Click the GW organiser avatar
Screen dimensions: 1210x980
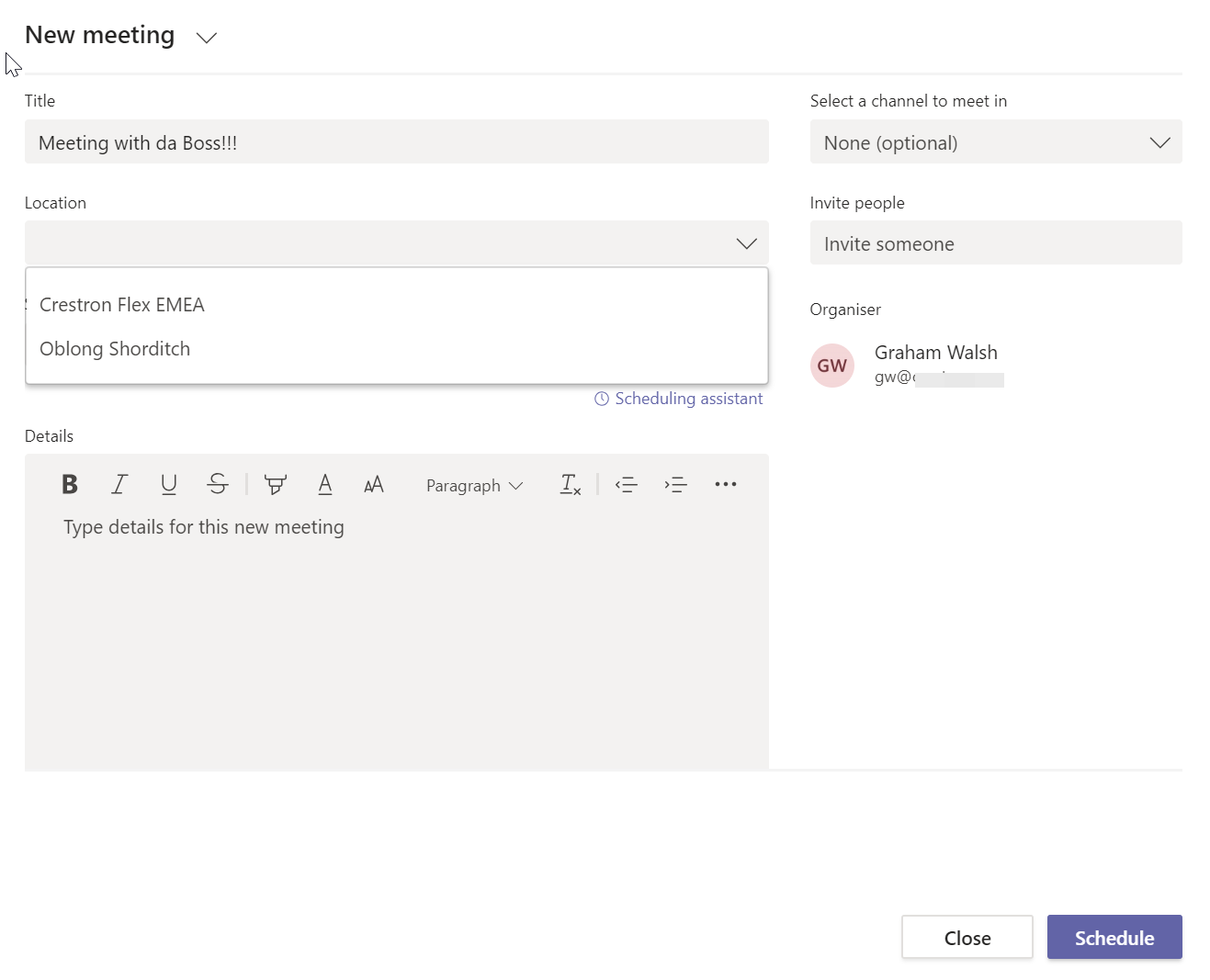pos(832,366)
